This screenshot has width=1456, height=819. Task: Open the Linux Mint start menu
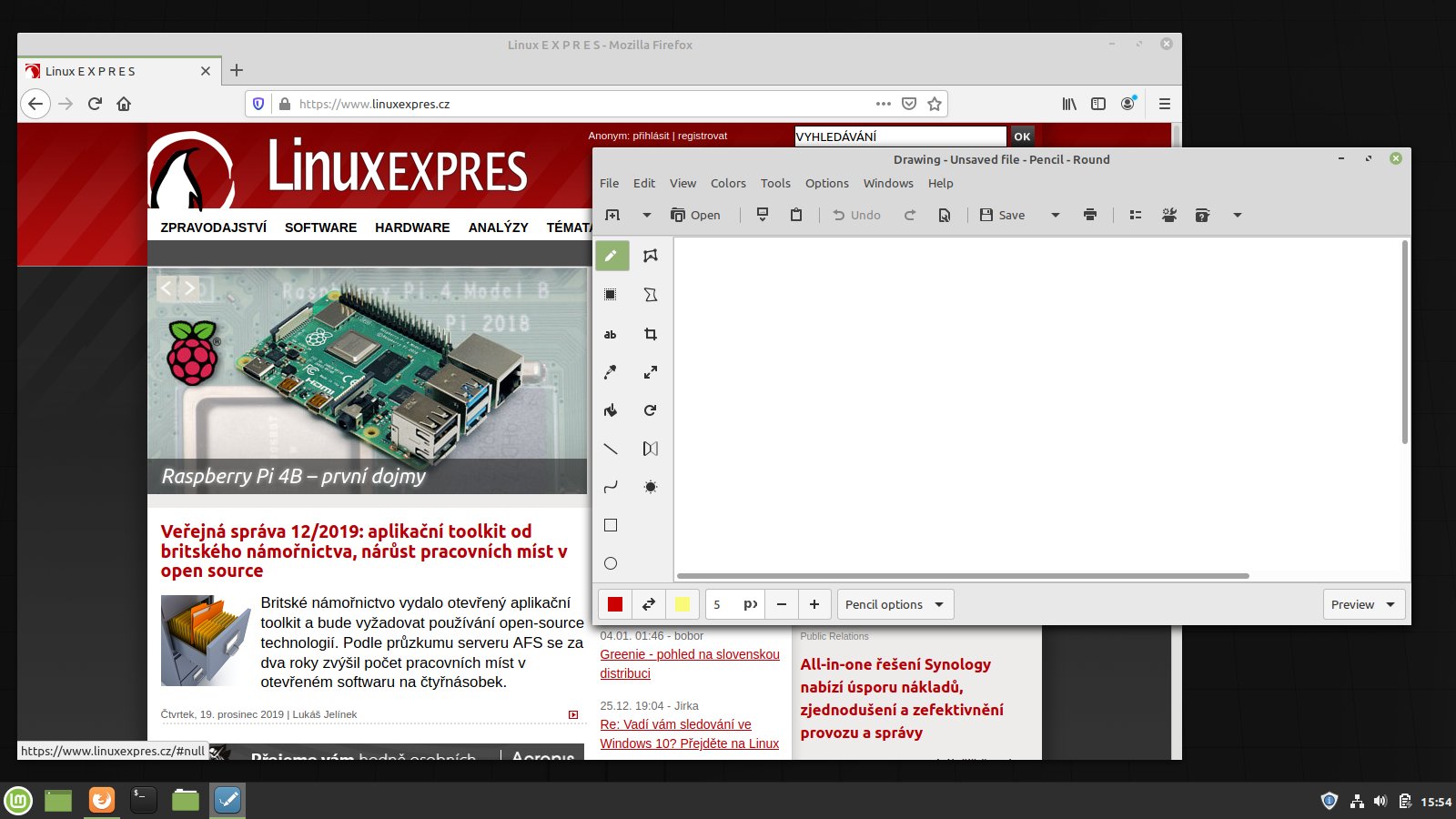click(x=18, y=801)
